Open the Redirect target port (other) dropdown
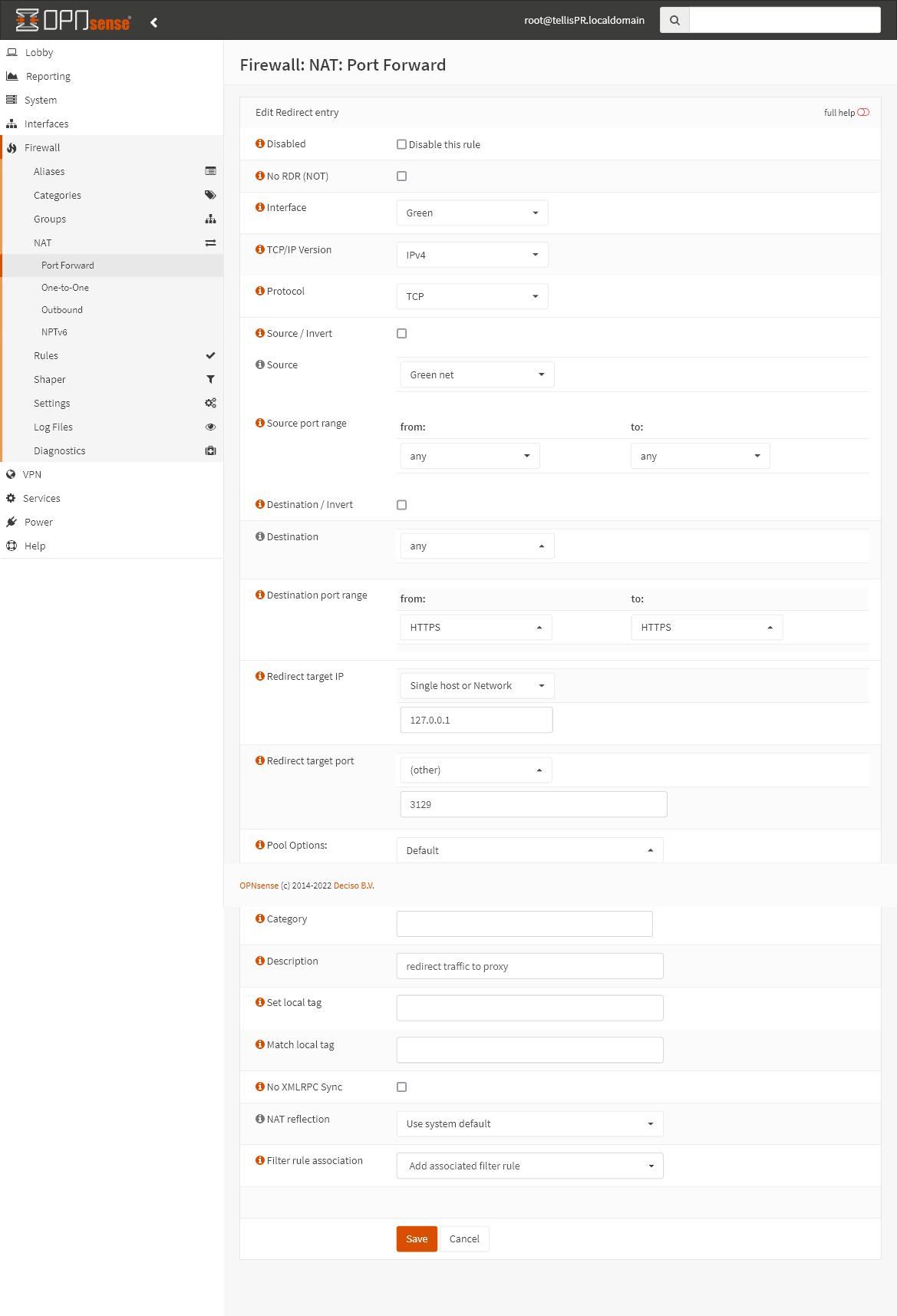 click(x=476, y=770)
